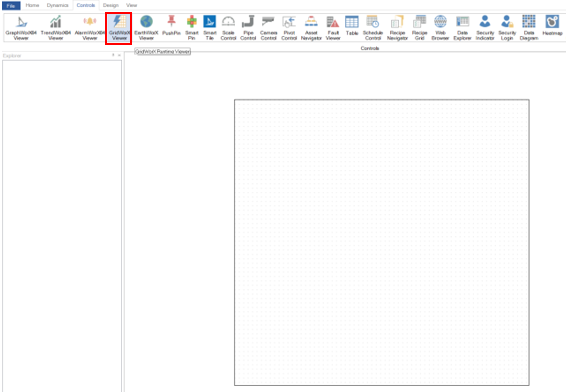
Task: Insert a TrendWorX64 Viewer control
Action: pos(56,28)
